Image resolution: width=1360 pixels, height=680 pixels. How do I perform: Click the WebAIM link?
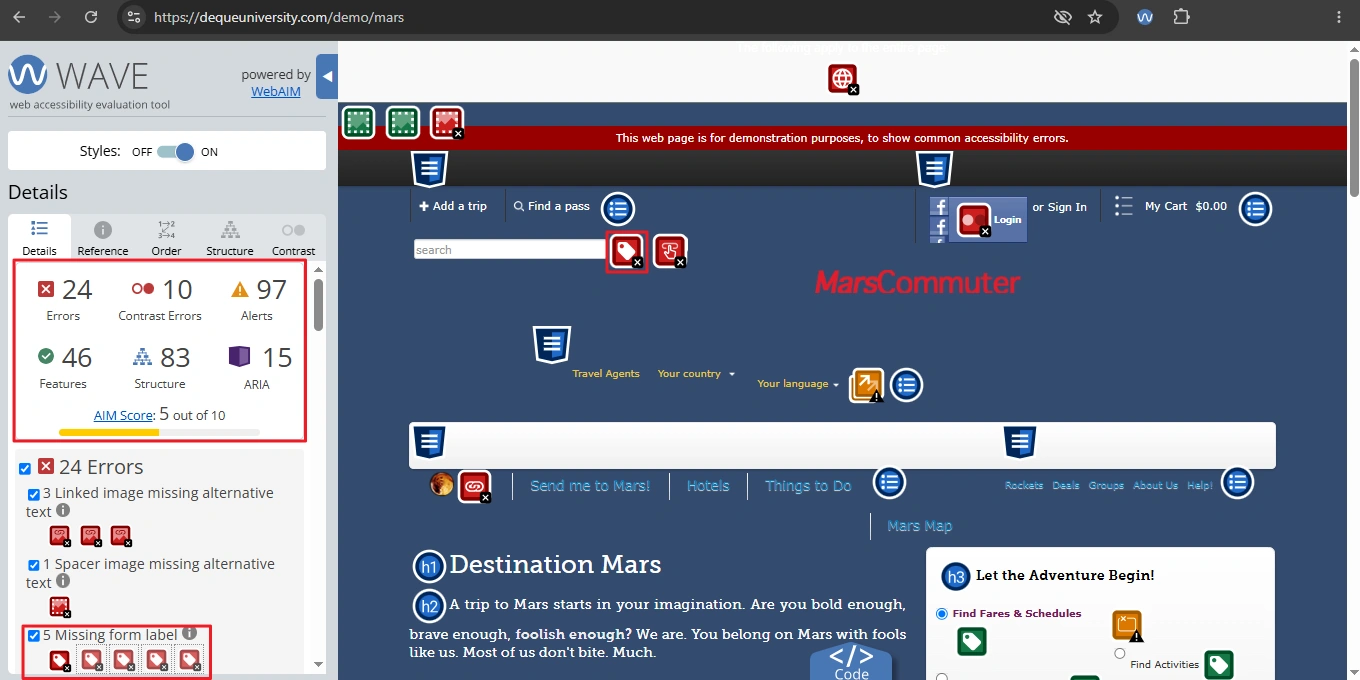tap(276, 91)
